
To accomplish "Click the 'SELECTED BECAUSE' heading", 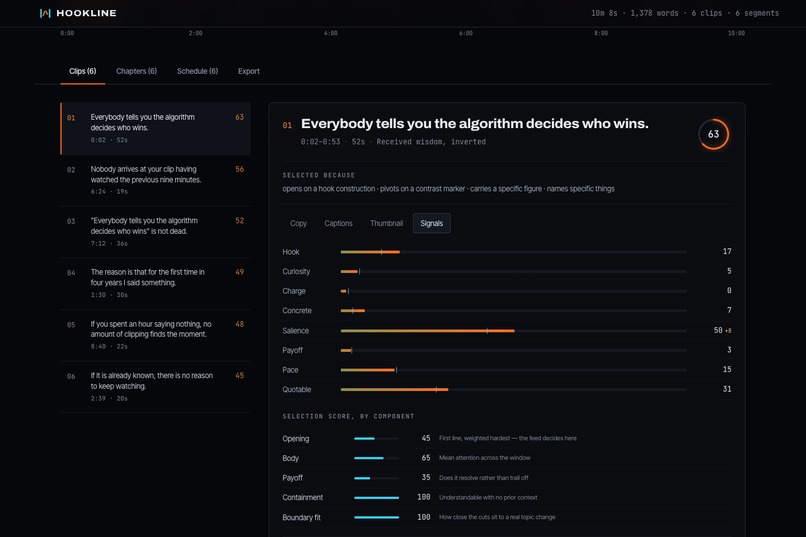I will point(319,175).
